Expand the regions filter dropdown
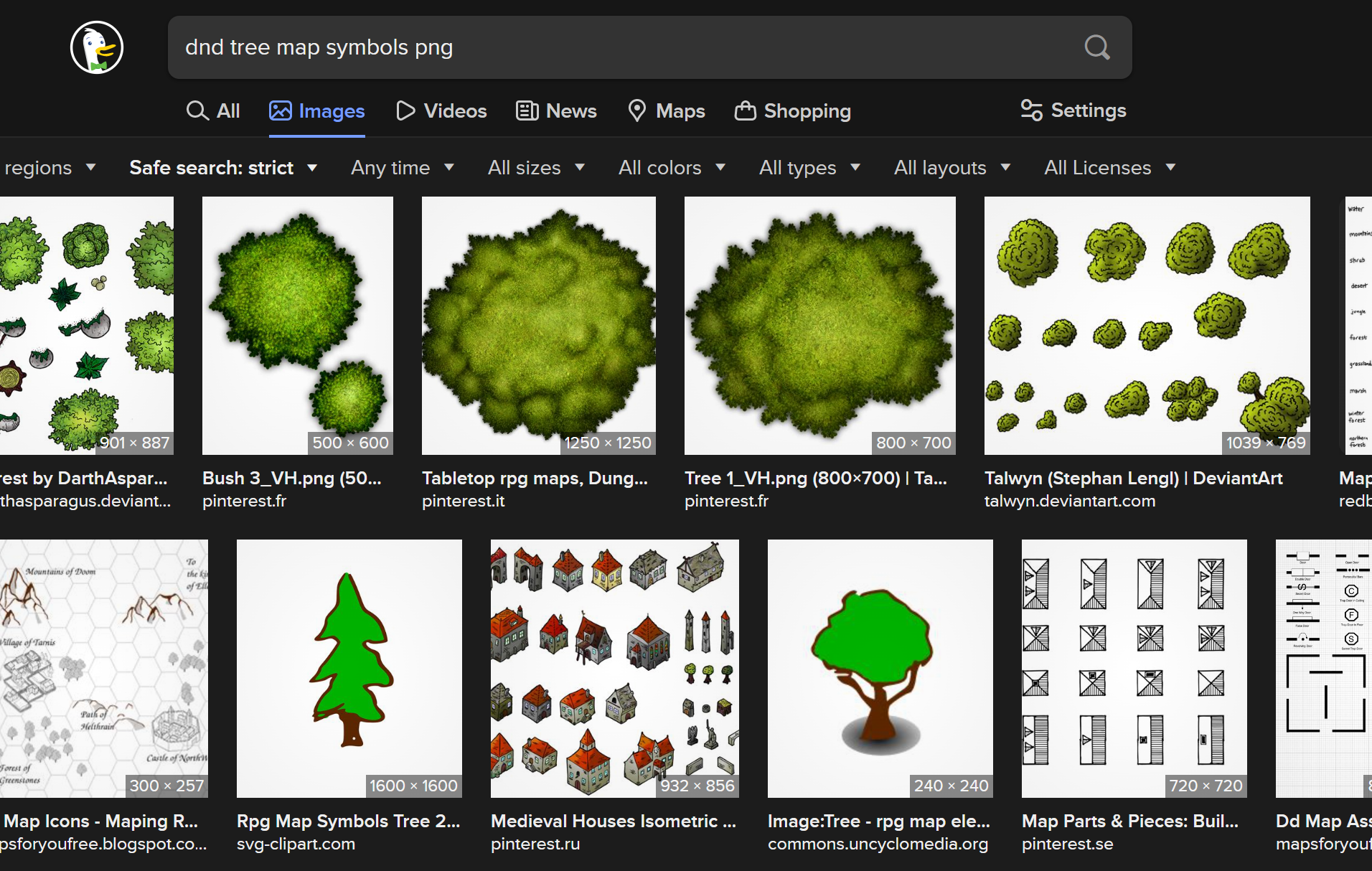The image size is (1372, 871). [x=49, y=167]
